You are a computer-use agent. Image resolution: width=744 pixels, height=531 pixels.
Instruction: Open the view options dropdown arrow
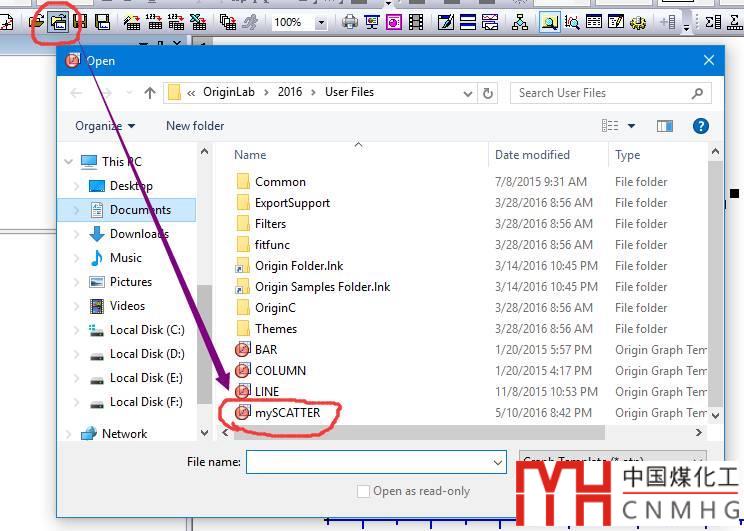[631, 126]
